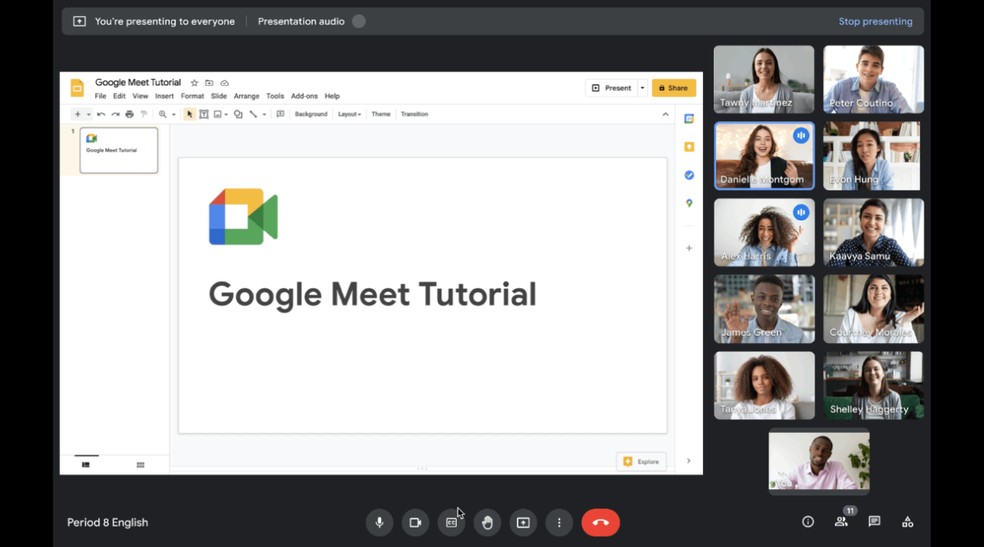Open the View menu
Screen dimensions: 984x547
click(140, 96)
